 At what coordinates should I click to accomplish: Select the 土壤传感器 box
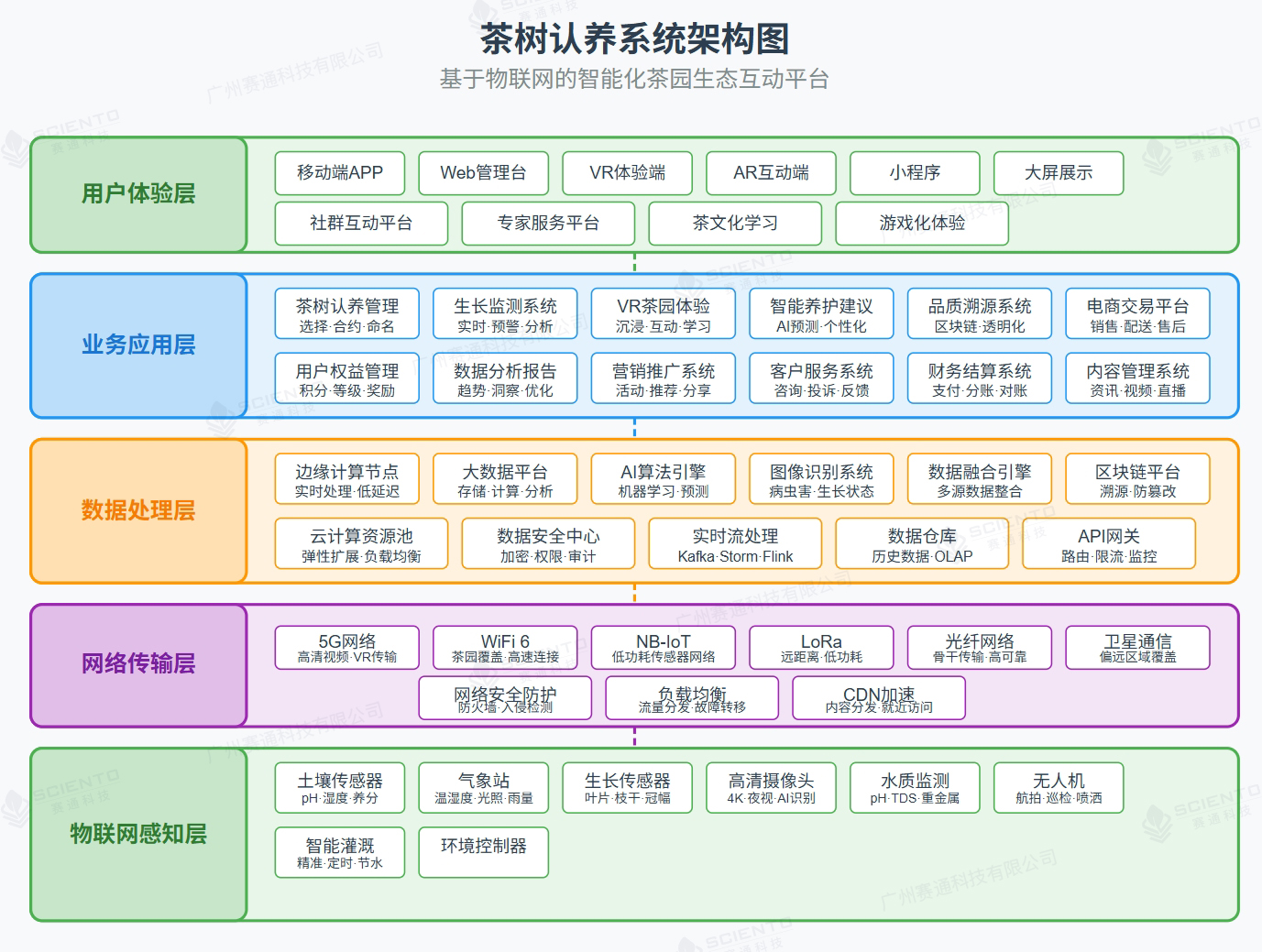(x=340, y=788)
